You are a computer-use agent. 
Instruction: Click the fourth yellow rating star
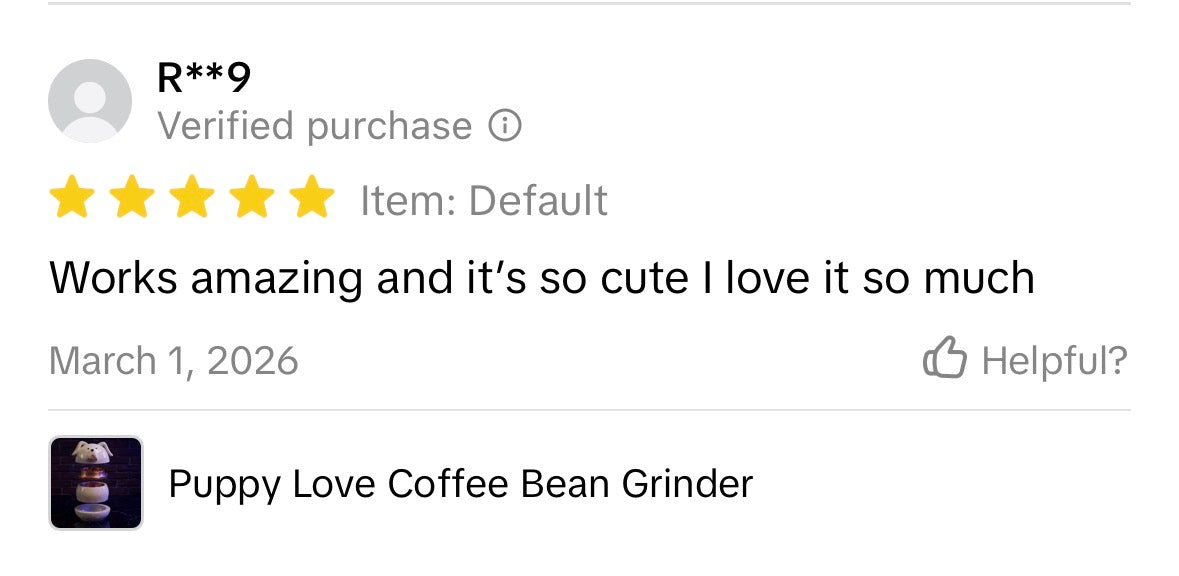pyautogui.click(x=253, y=197)
